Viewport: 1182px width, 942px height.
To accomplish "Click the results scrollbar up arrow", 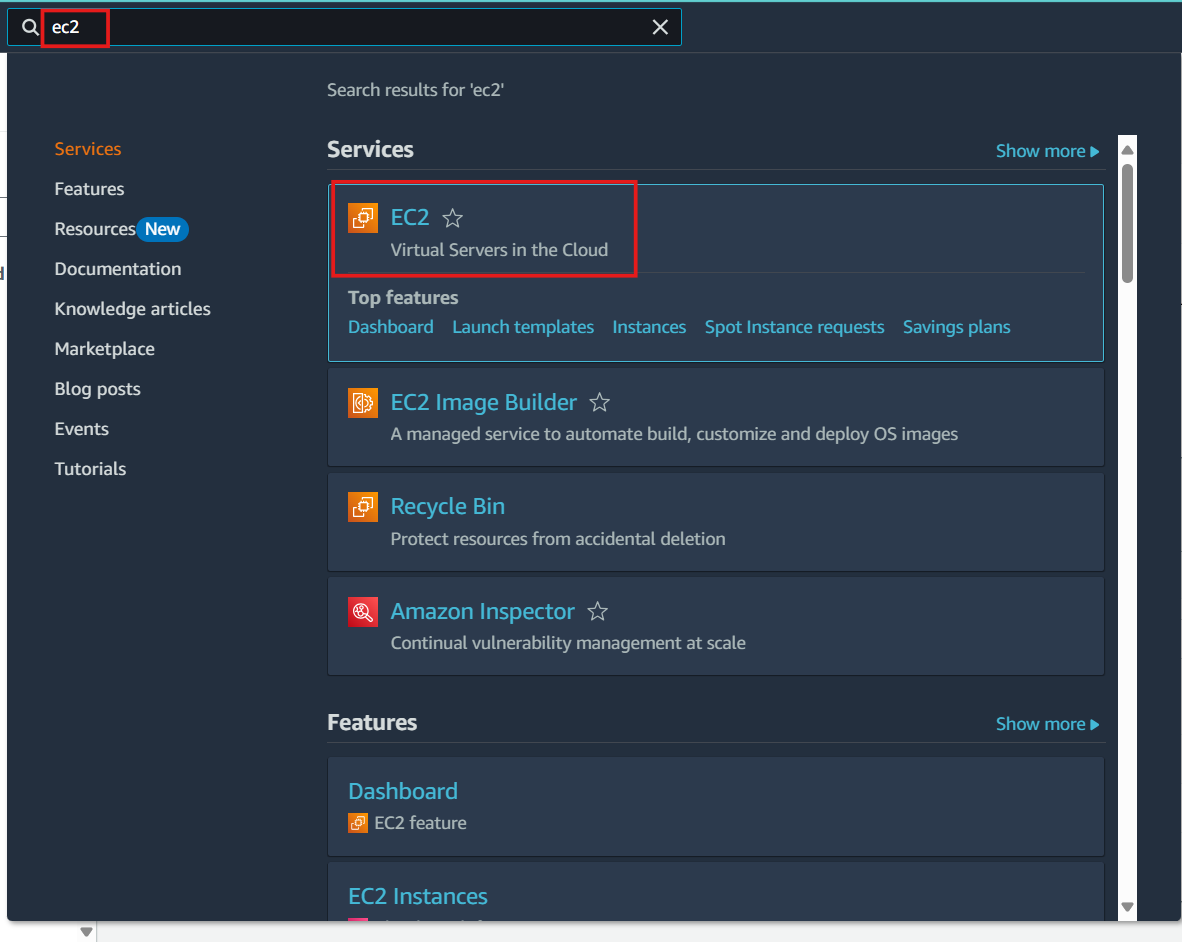I will point(1127,150).
